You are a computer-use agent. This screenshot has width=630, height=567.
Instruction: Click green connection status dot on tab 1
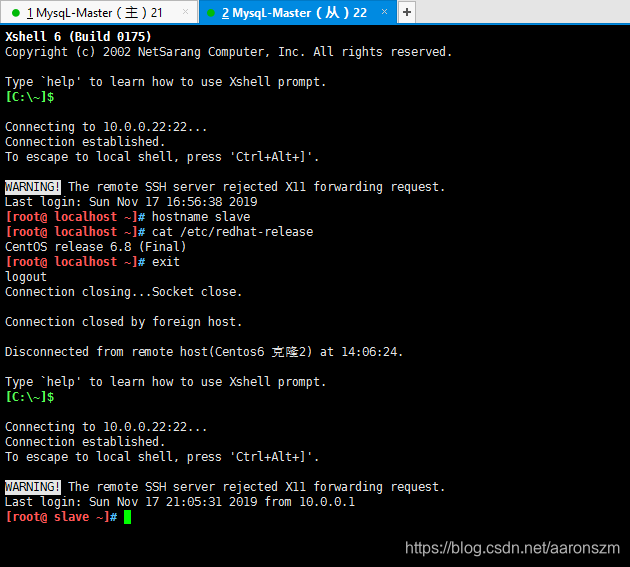tap(16, 13)
